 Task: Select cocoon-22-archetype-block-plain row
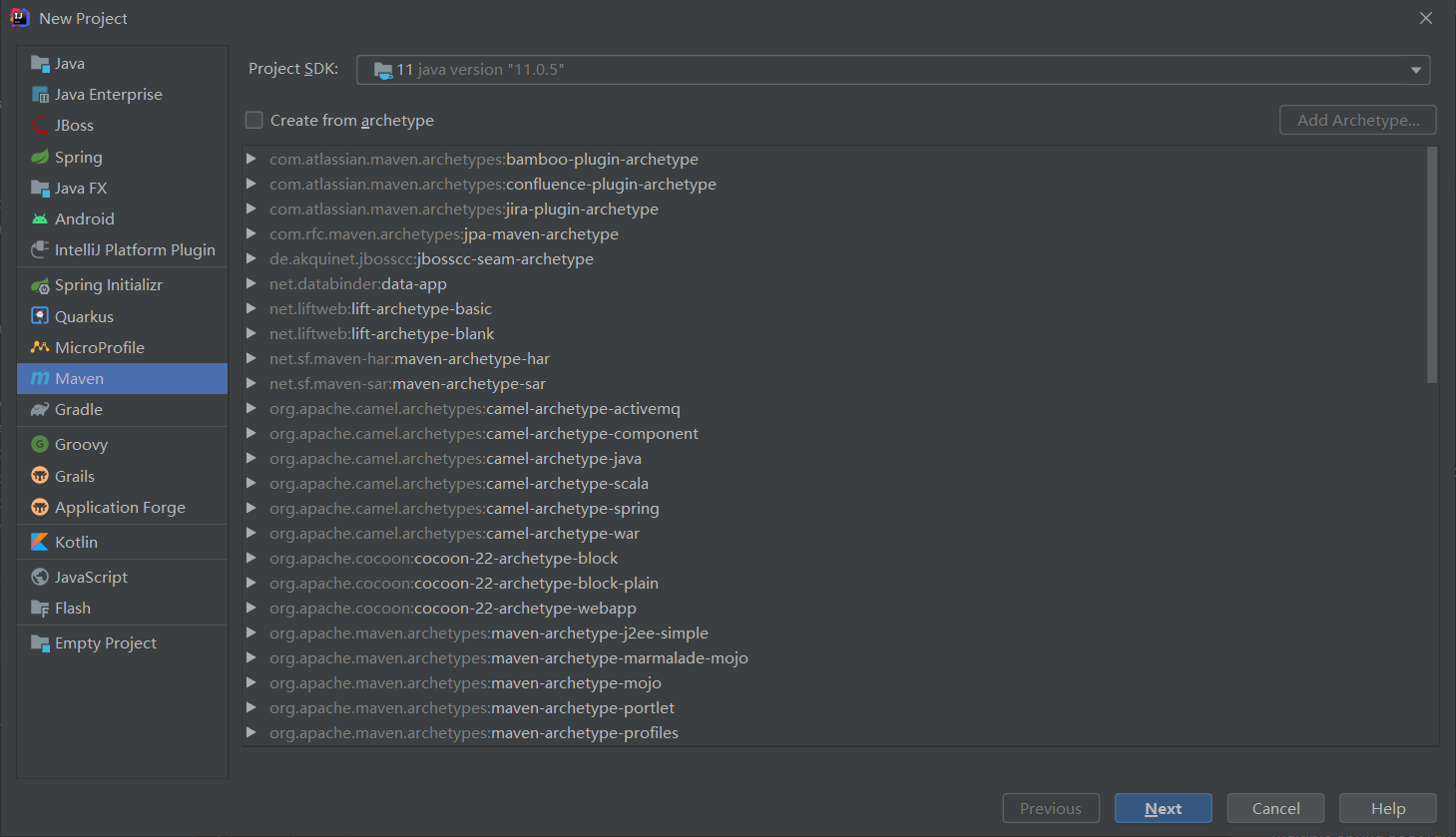point(834,583)
